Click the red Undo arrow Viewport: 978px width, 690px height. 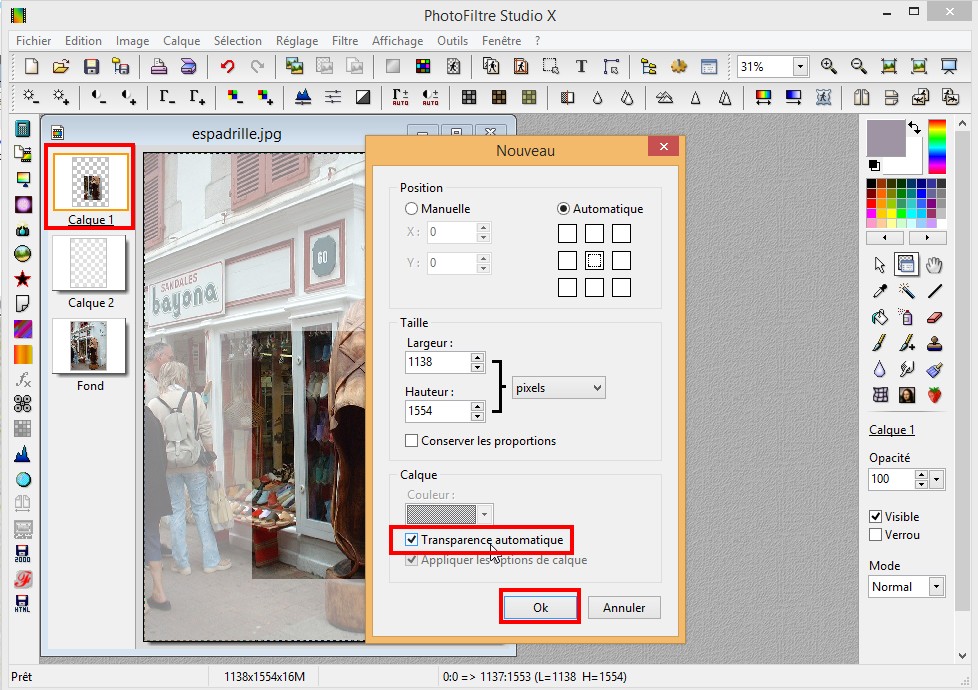pyautogui.click(x=228, y=66)
